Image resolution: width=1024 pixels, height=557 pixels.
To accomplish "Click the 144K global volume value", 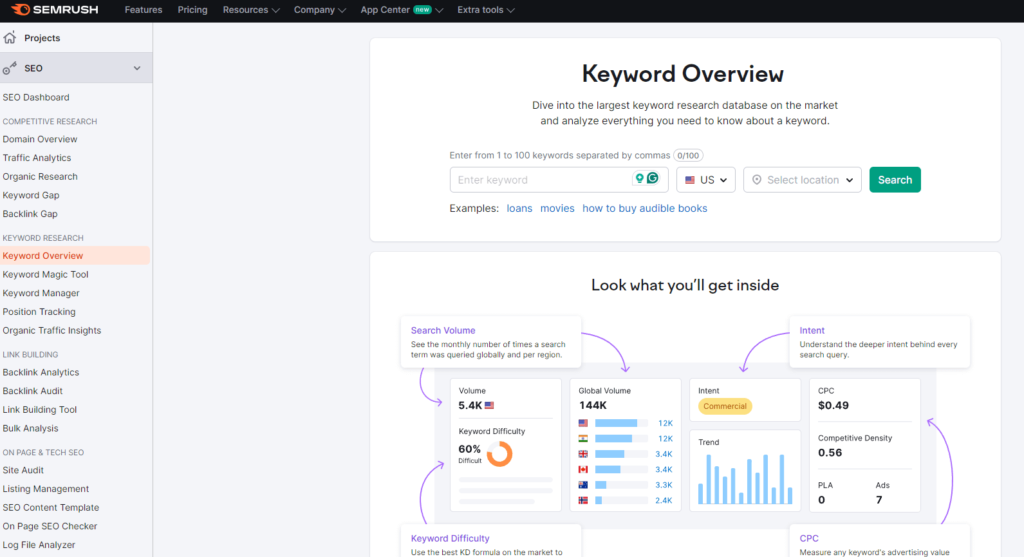I will click(592, 406).
